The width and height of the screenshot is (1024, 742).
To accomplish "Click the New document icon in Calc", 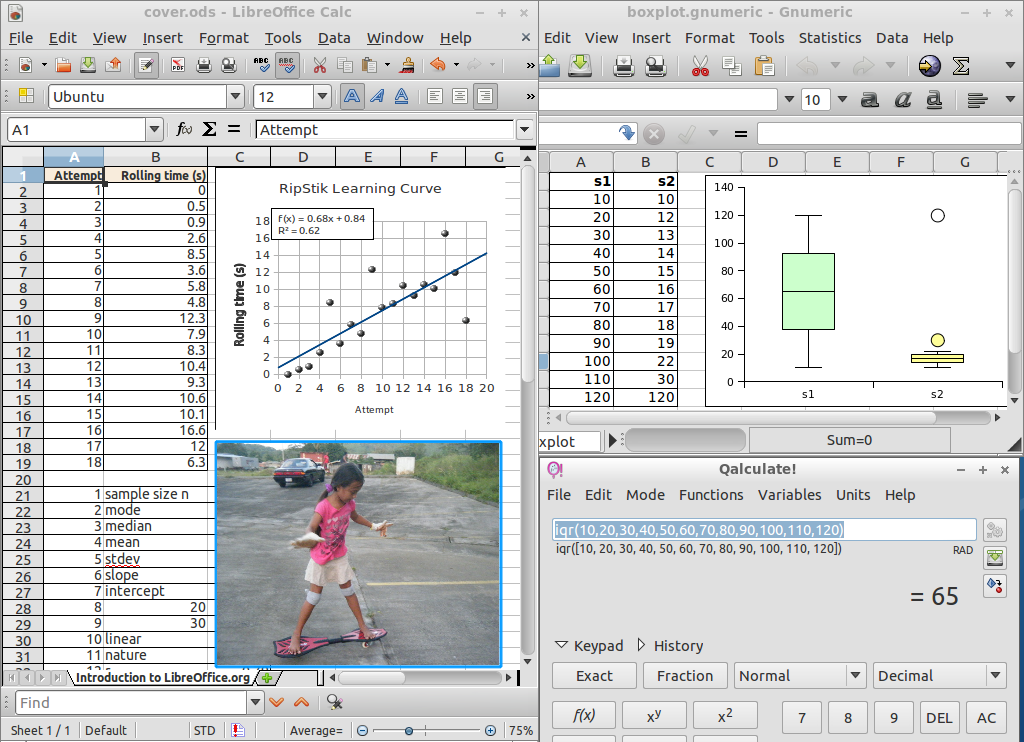I will pos(25,65).
